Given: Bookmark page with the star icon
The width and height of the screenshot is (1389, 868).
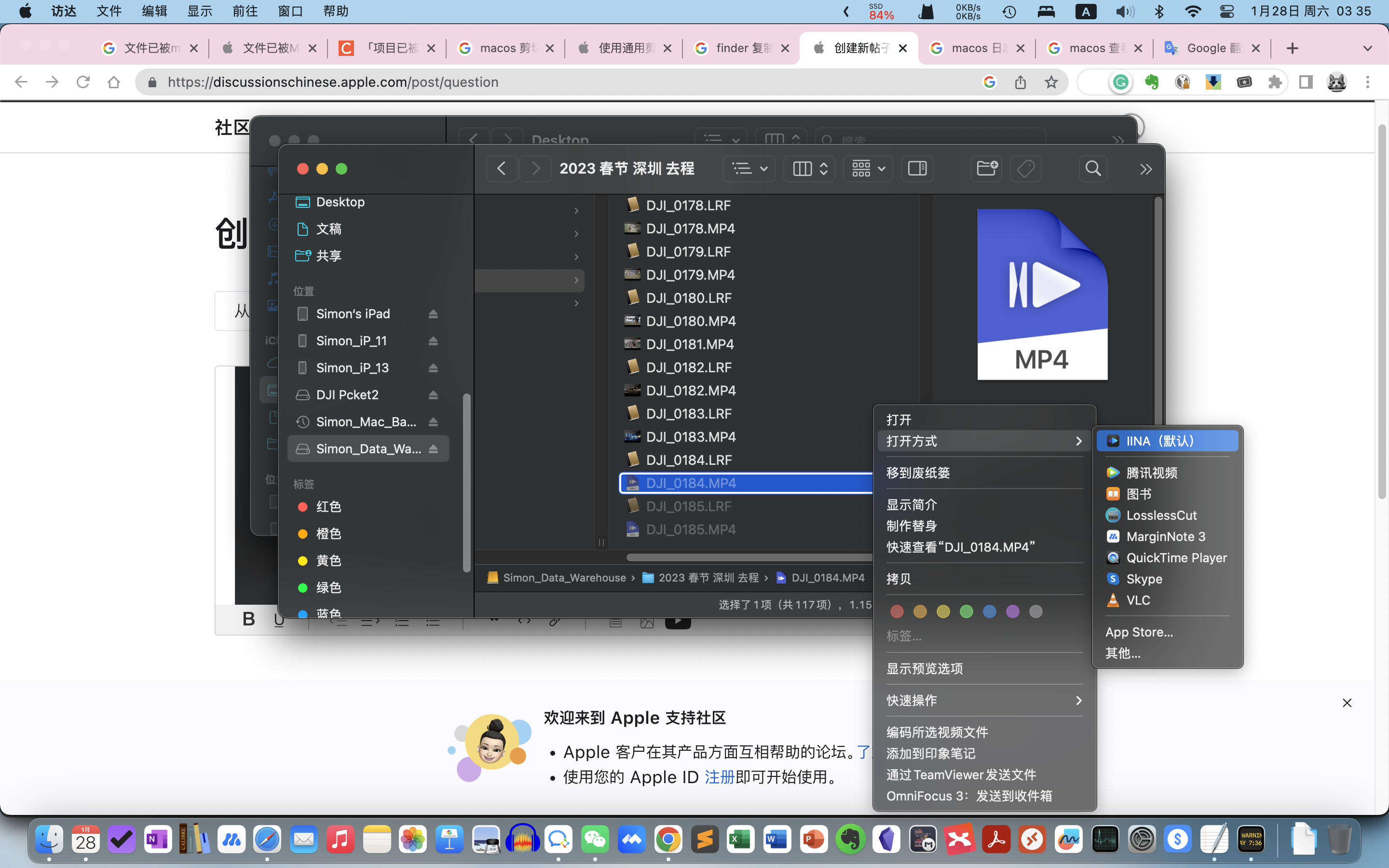Looking at the screenshot, I should coord(1051,82).
